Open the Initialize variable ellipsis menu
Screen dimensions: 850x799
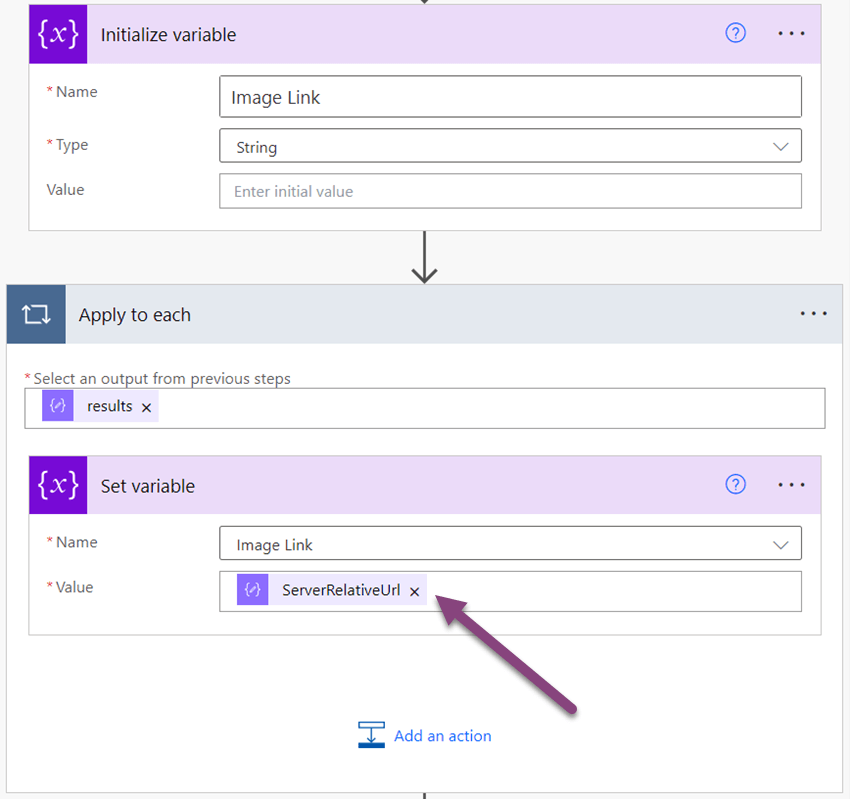(x=791, y=33)
